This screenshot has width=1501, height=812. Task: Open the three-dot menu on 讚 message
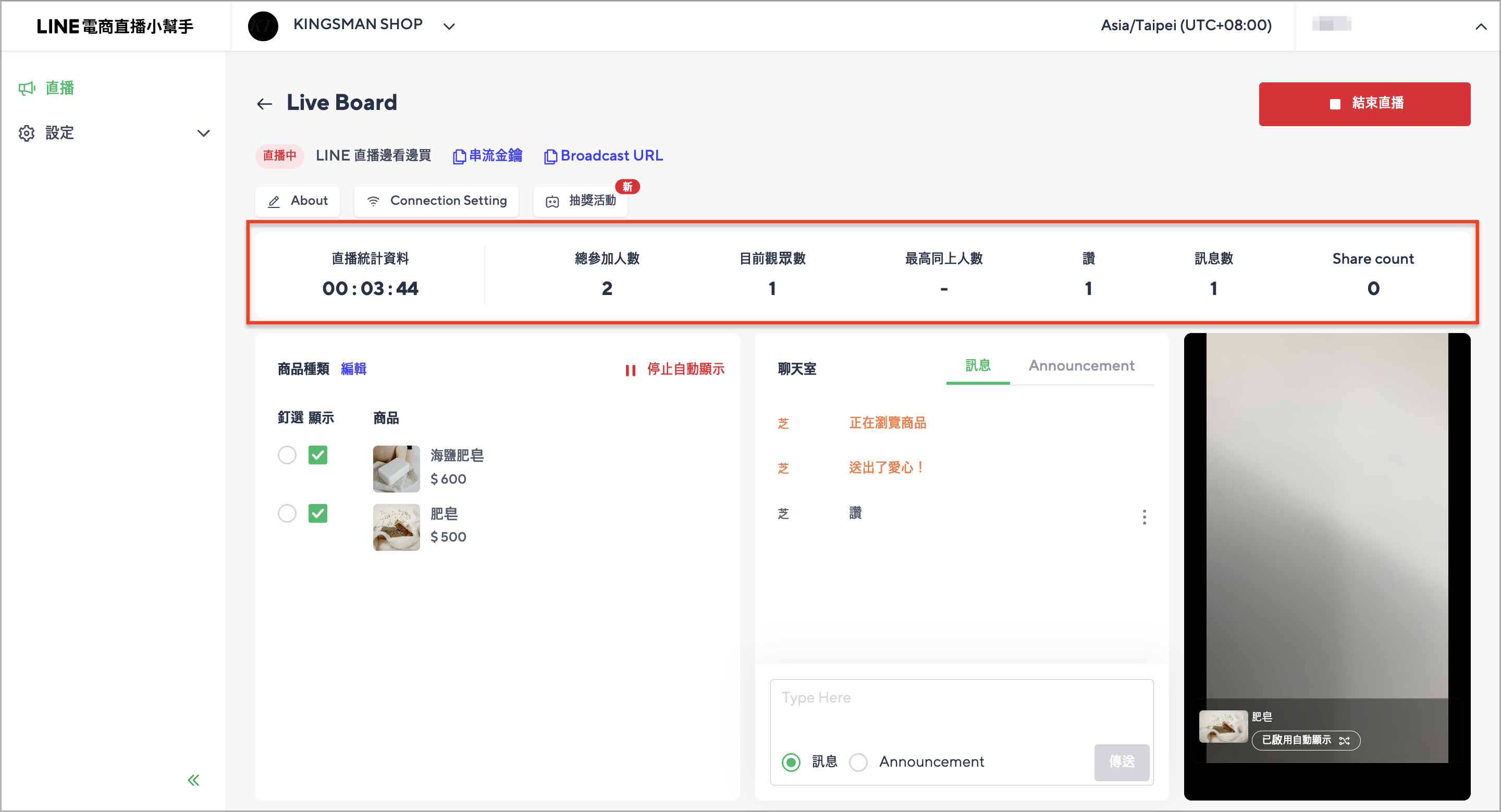pyautogui.click(x=1144, y=516)
